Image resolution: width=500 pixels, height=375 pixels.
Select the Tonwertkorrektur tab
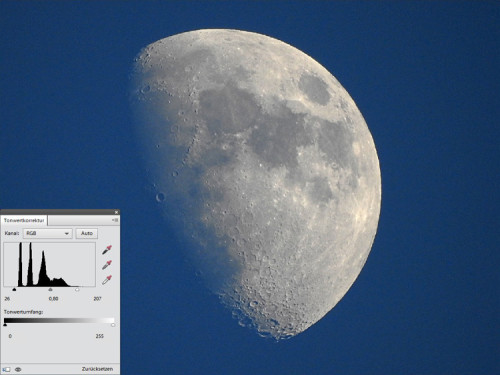(x=24, y=221)
